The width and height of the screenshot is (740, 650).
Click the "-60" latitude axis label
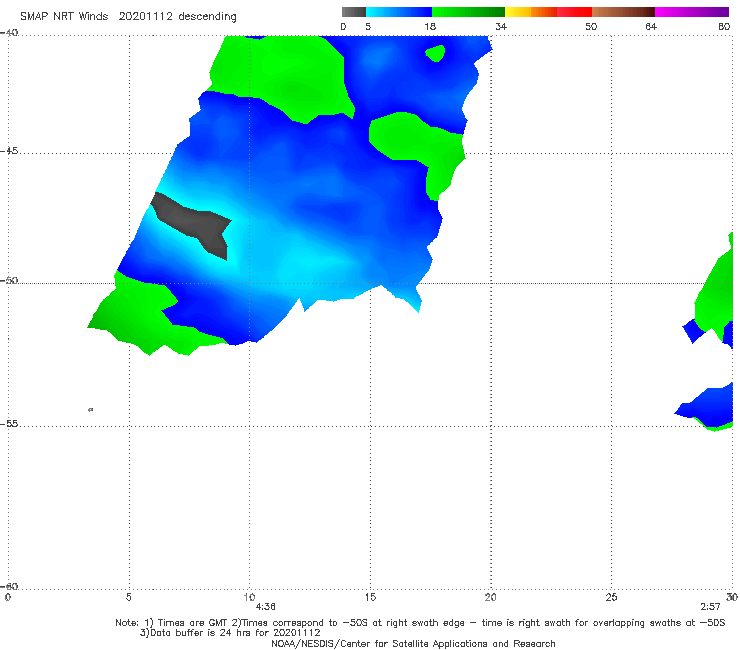coord(9,586)
